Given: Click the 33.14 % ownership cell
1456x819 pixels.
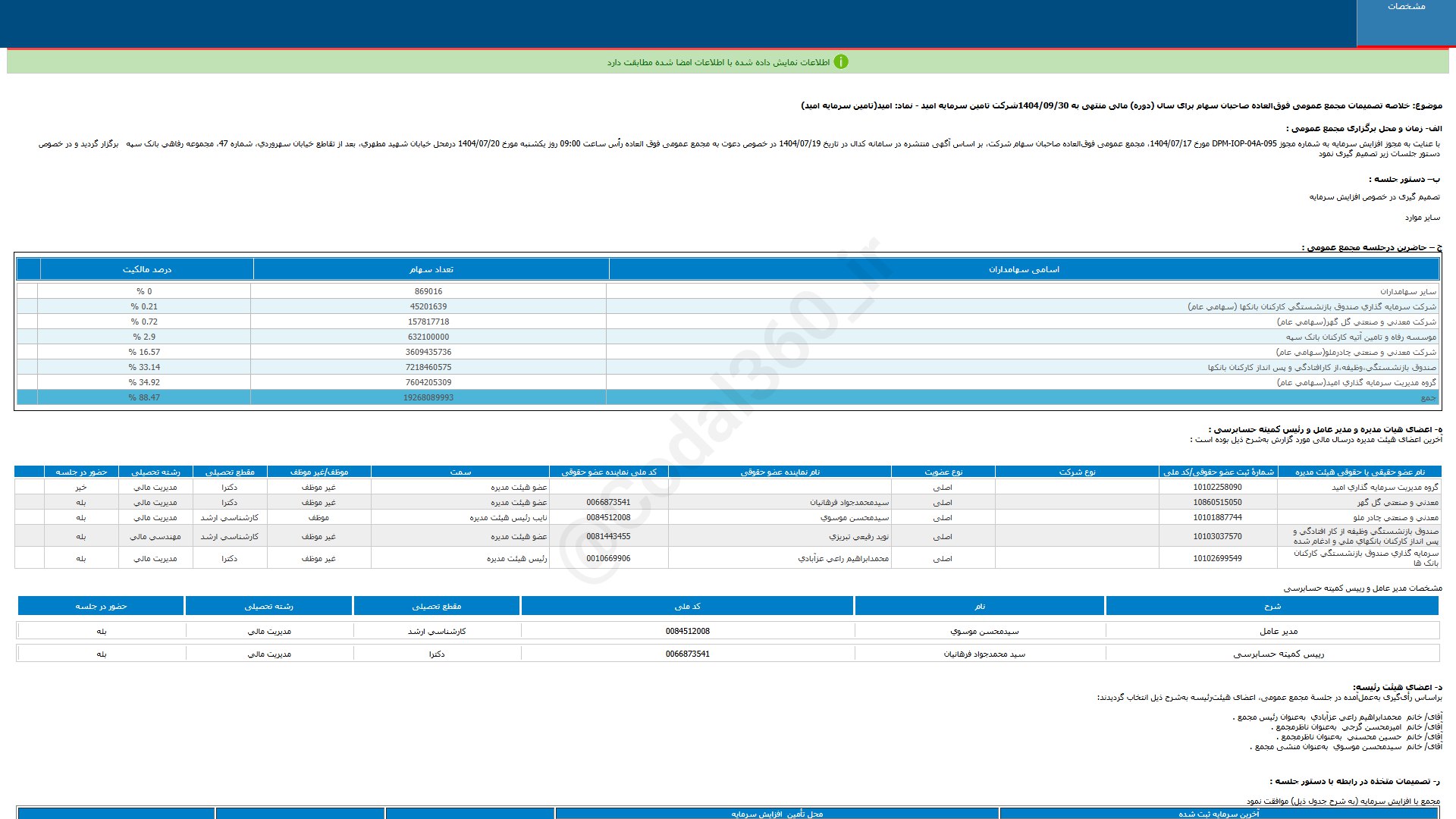Looking at the screenshot, I should point(144,367).
